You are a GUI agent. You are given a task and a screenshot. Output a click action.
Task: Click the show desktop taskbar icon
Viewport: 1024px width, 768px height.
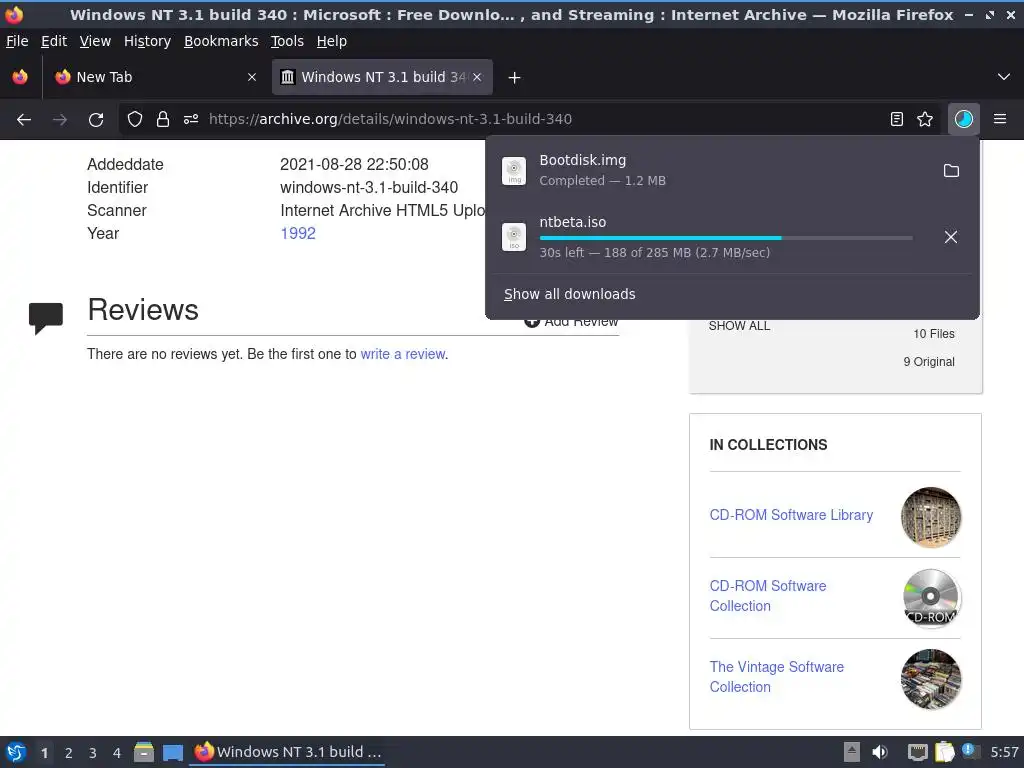[x=172, y=753]
